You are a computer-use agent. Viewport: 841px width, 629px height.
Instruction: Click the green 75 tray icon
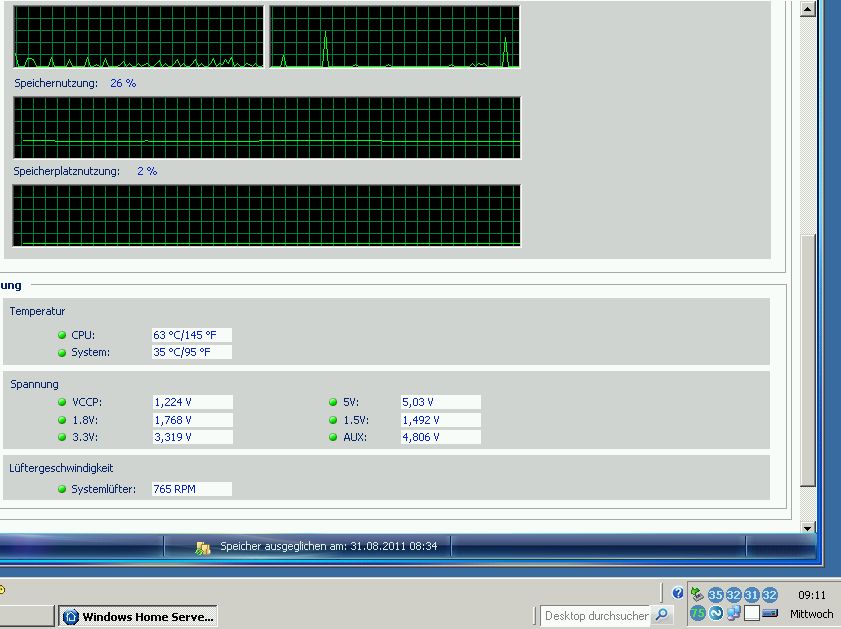[x=697, y=613]
